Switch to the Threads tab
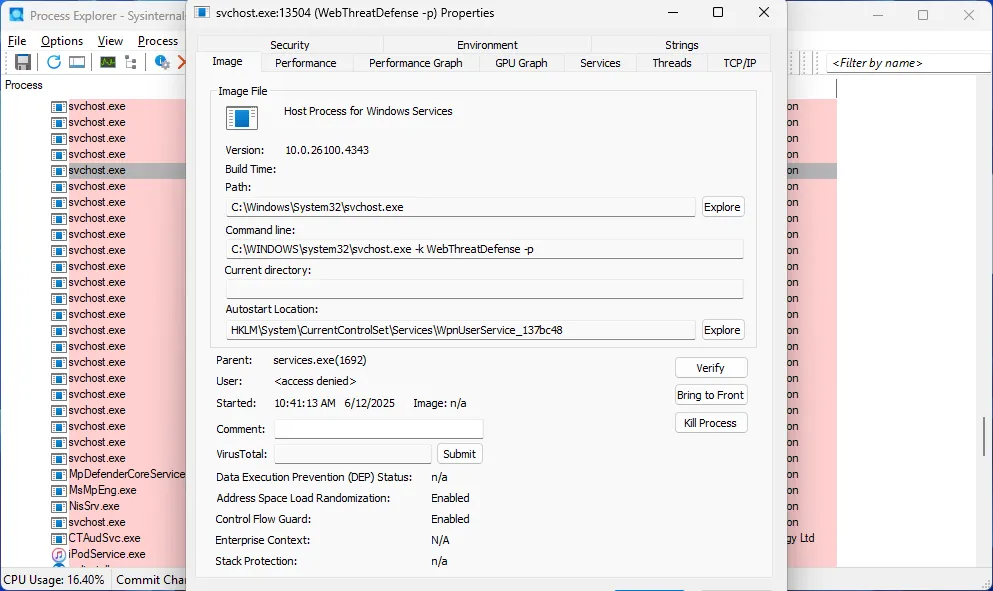Viewport: 993px width, 591px height. 671,63
